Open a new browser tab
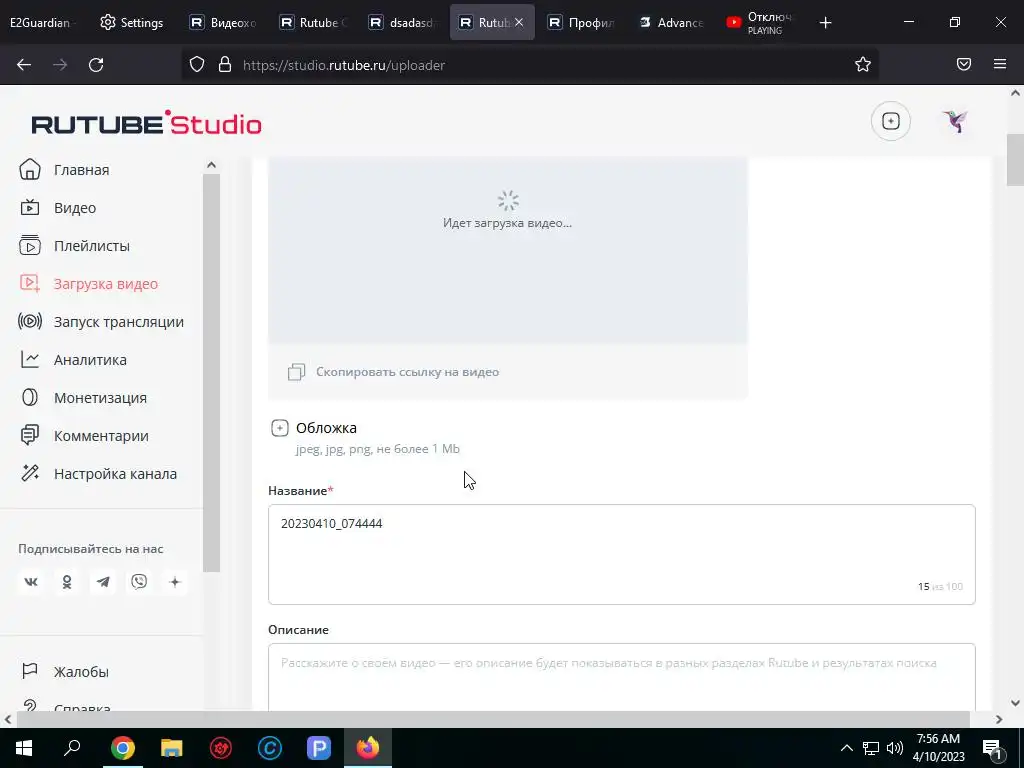 point(825,22)
